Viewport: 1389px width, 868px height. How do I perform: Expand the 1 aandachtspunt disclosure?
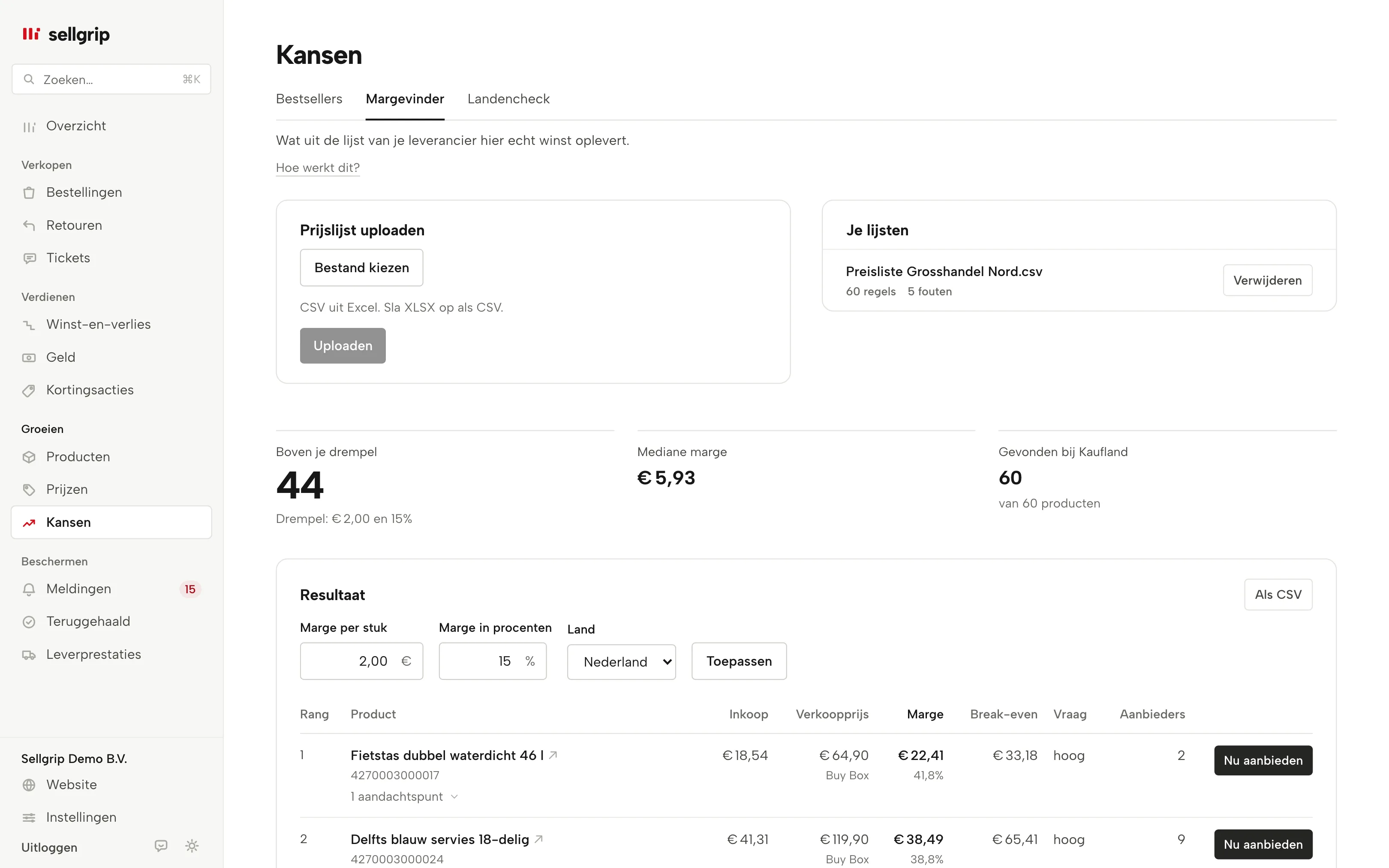[x=404, y=796]
